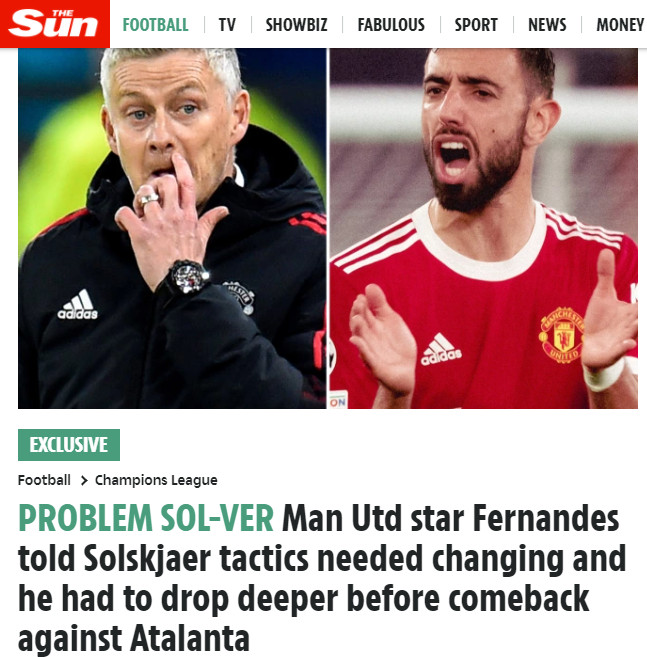647x657 pixels.
Task: Click The Sun logo in header
Action: tap(54, 24)
